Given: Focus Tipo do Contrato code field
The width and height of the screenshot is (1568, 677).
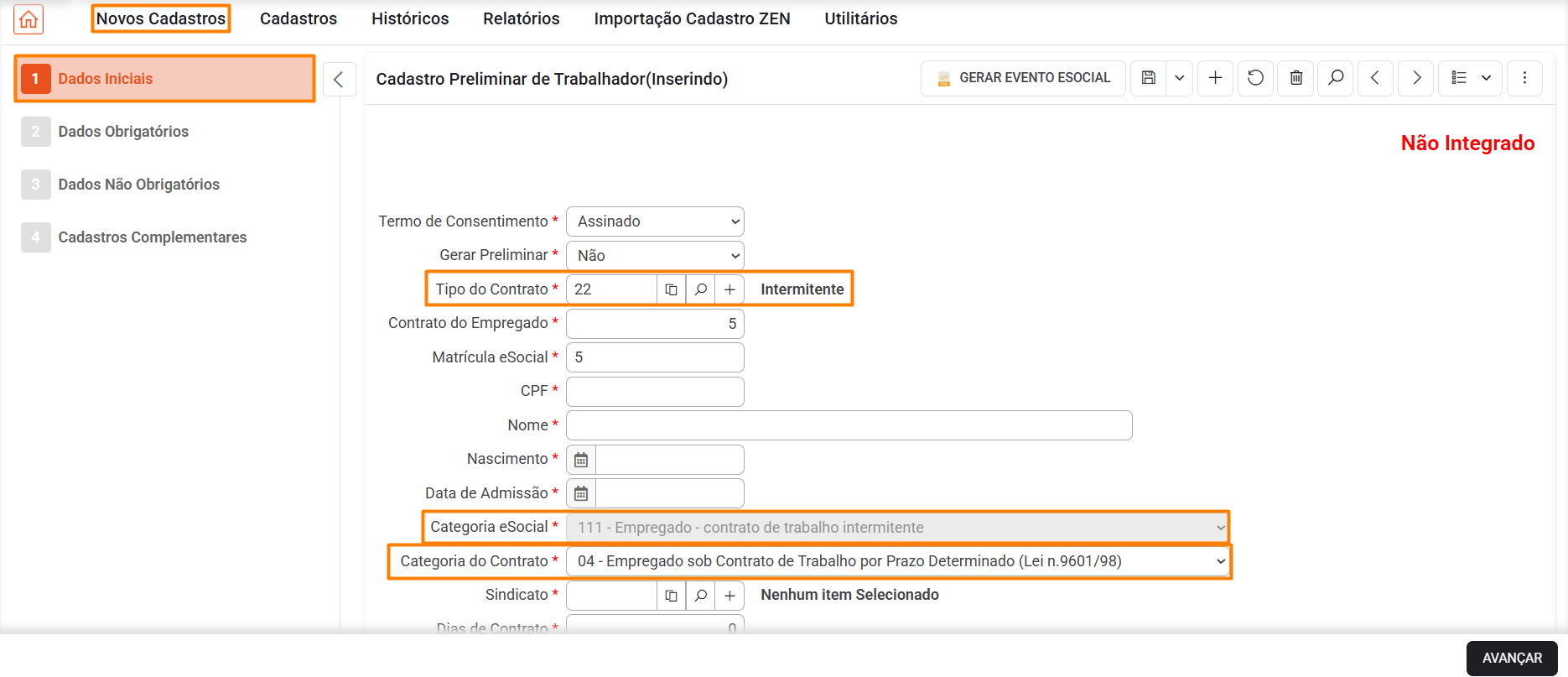Looking at the screenshot, I should [612, 289].
